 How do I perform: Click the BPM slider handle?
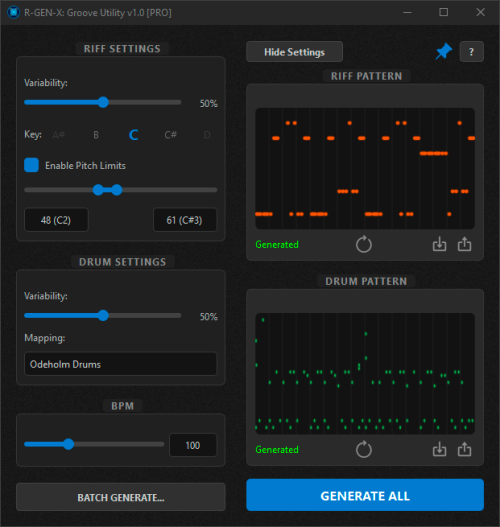[69, 444]
